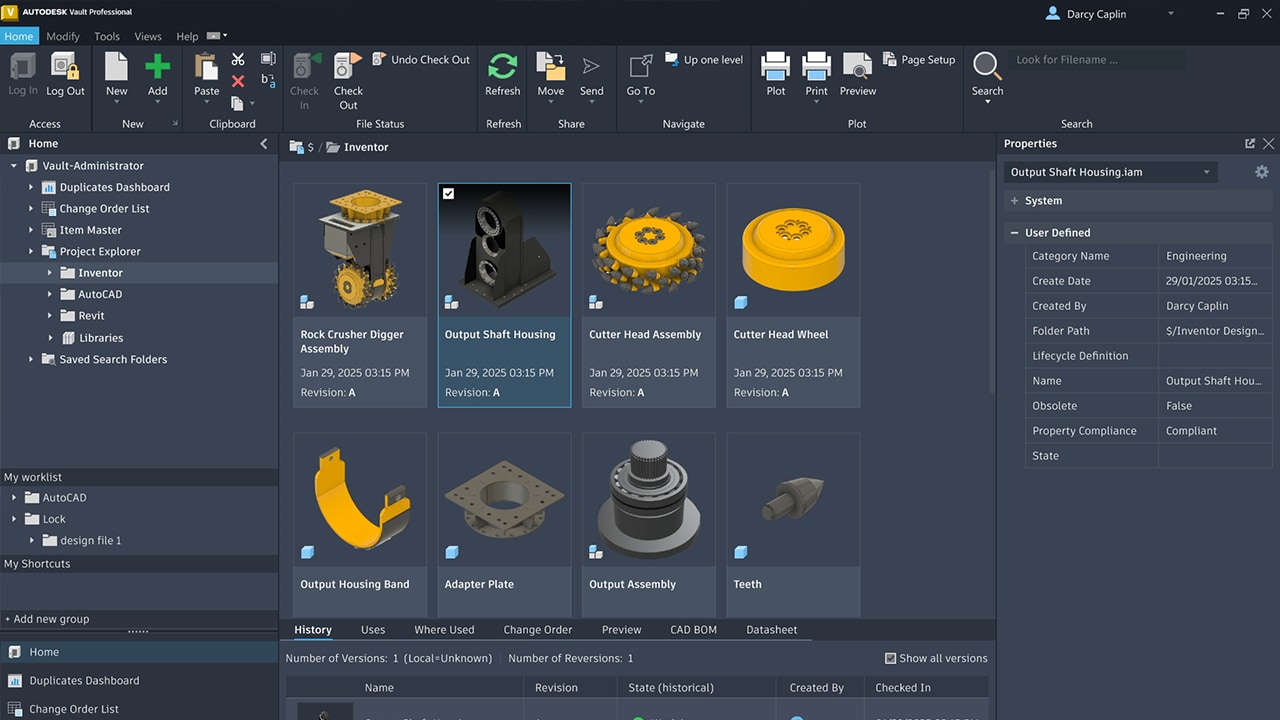Click the Inventor breadcrumb link
Screen dimensions: 1280x720
[x=366, y=147]
